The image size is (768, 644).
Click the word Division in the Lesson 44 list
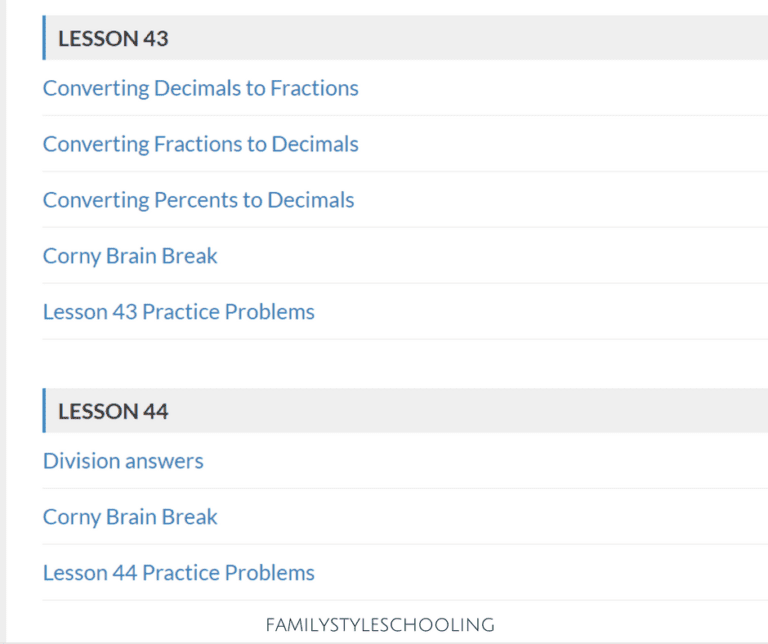point(81,461)
